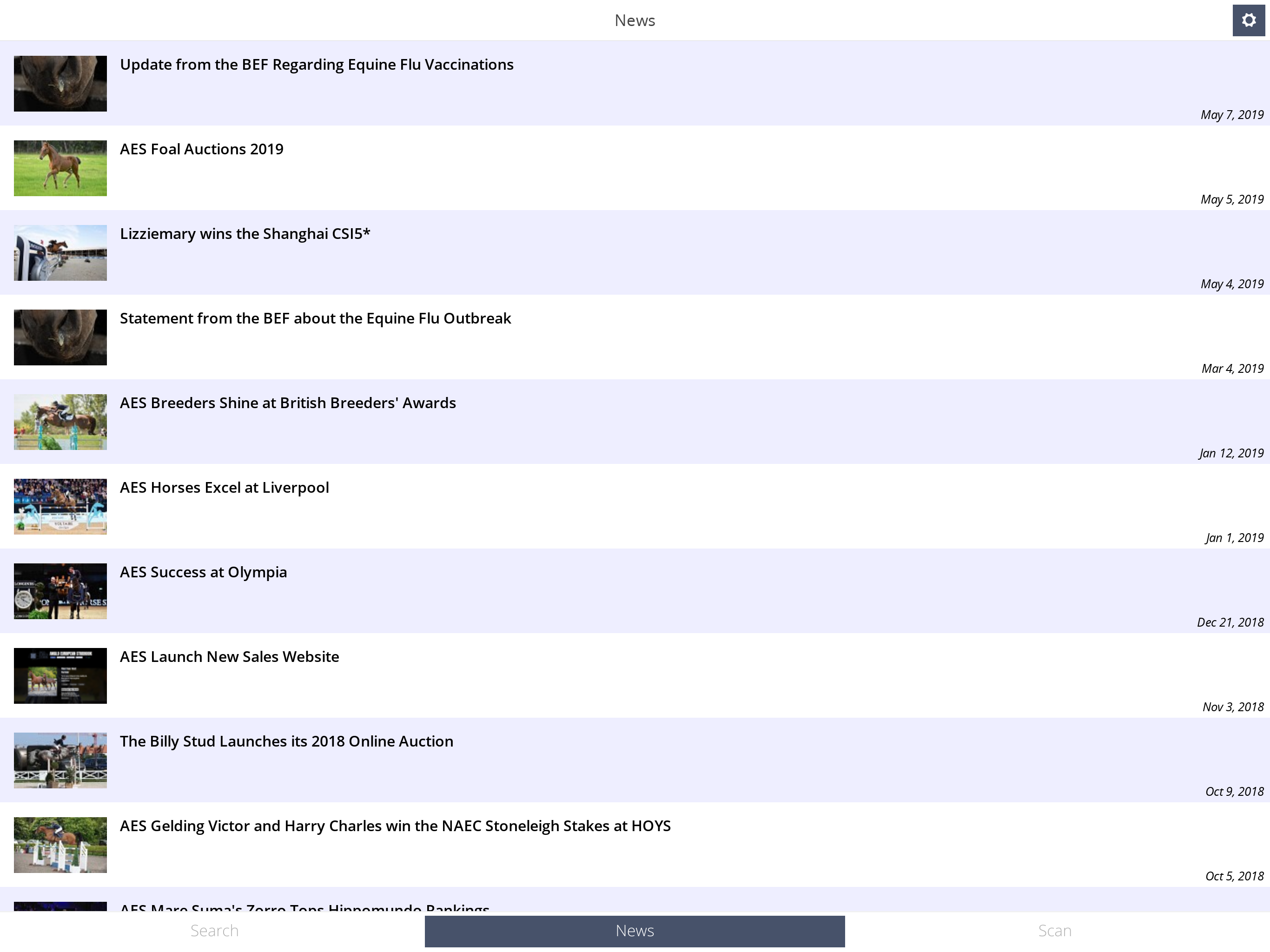Open 'AES Breeders Shine at British Breeders' Awards'

coord(635,422)
